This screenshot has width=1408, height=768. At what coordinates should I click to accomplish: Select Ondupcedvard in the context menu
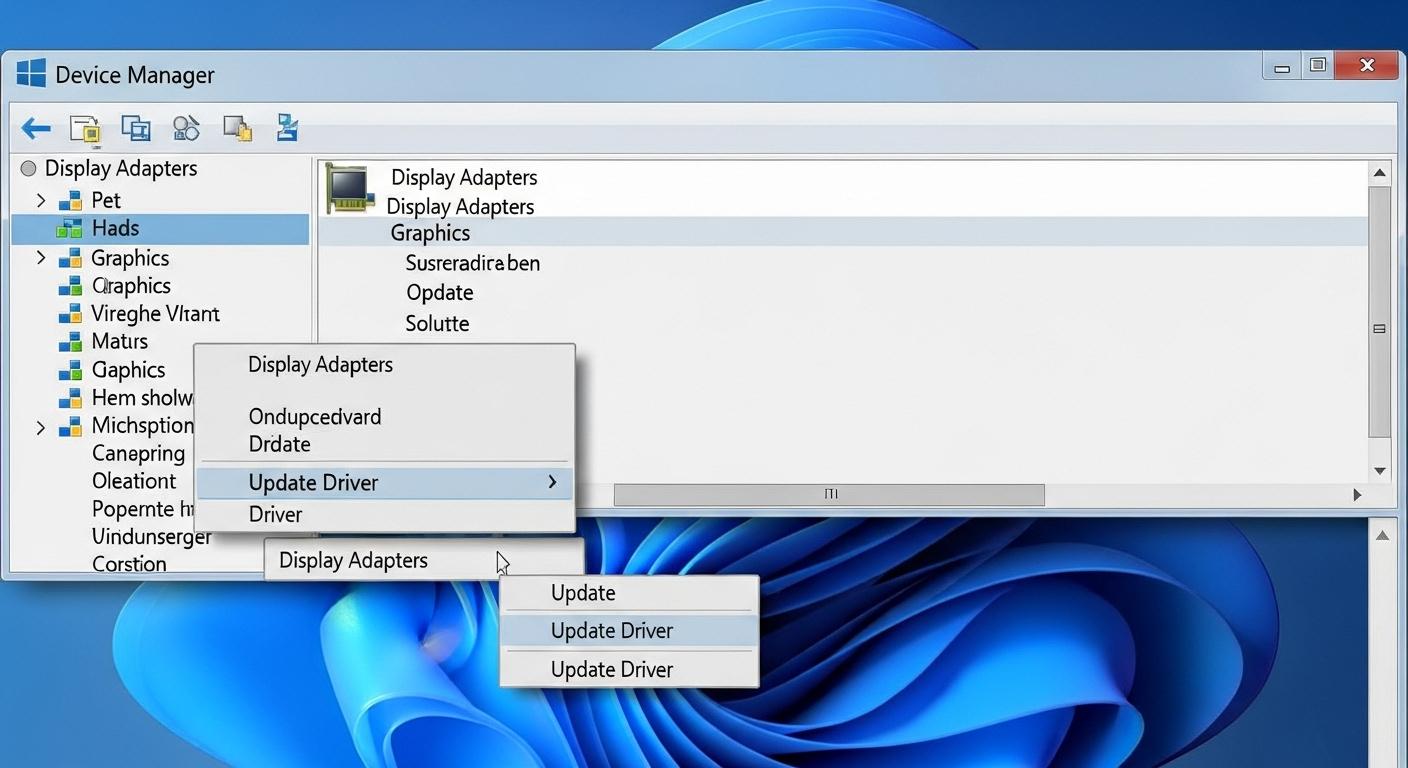(x=314, y=416)
